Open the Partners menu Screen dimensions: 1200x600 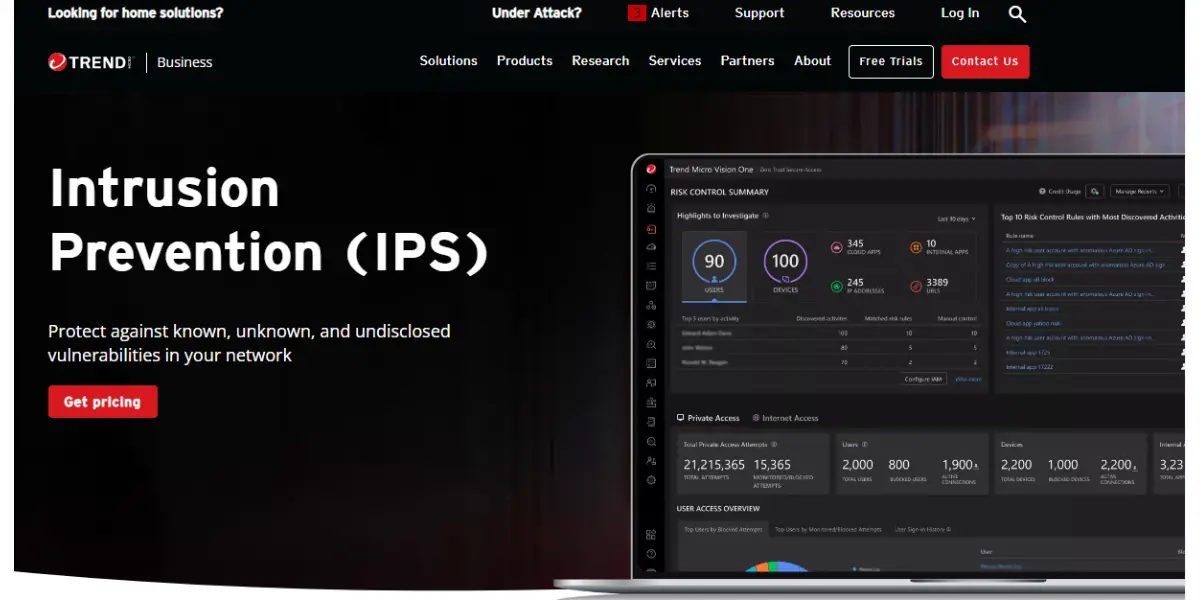click(x=748, y=61)
